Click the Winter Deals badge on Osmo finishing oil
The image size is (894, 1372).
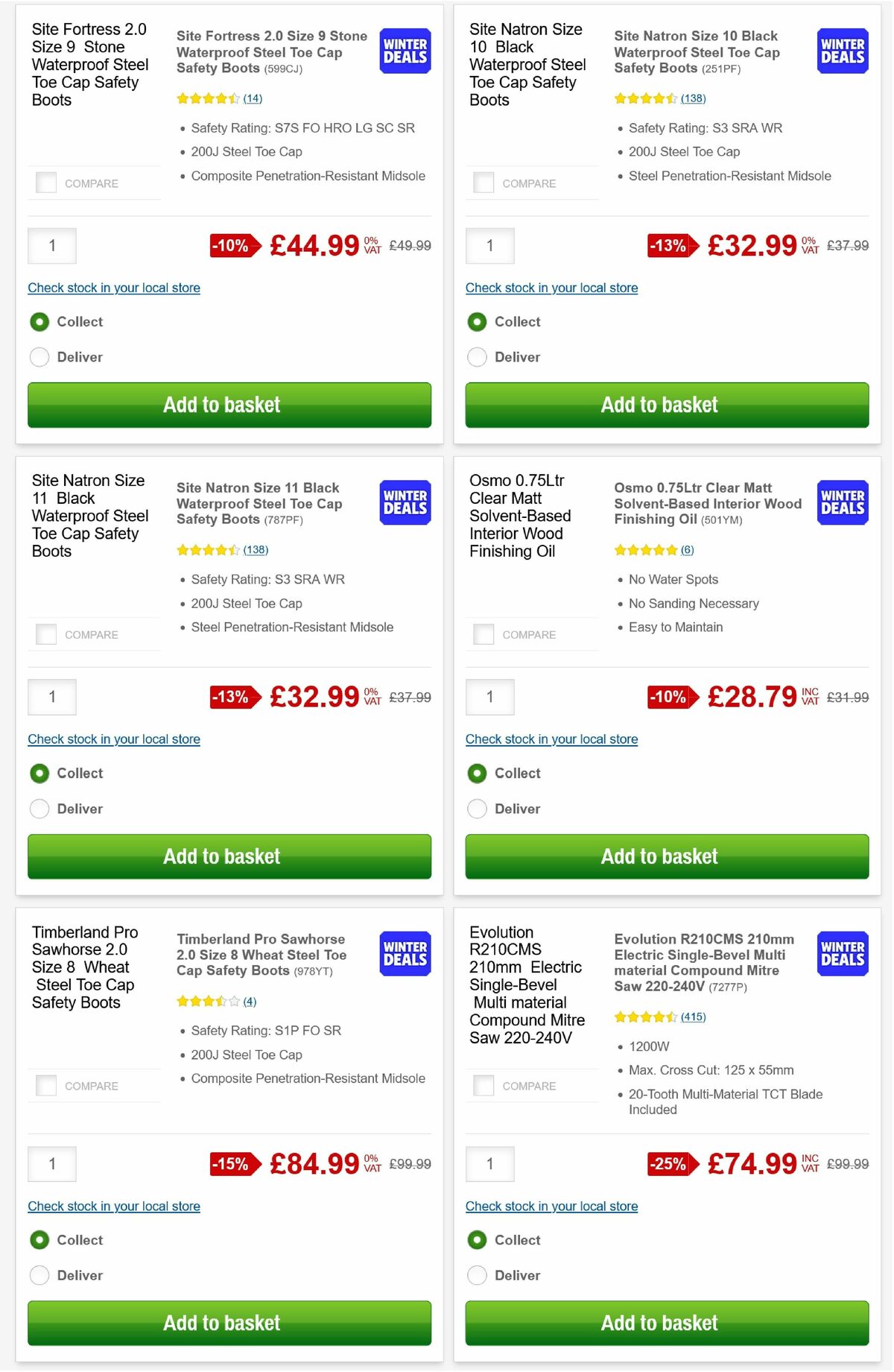tap(841, 503)
